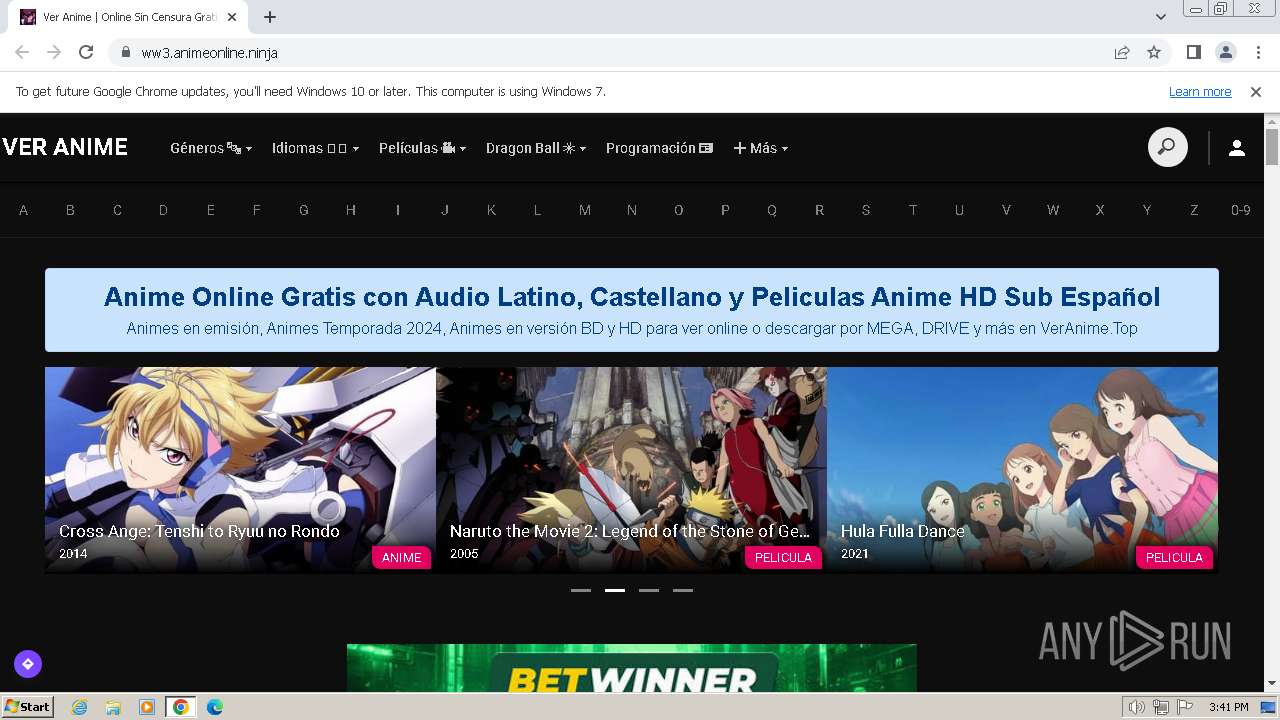Open the BetWinner advertisement banner

632,668
